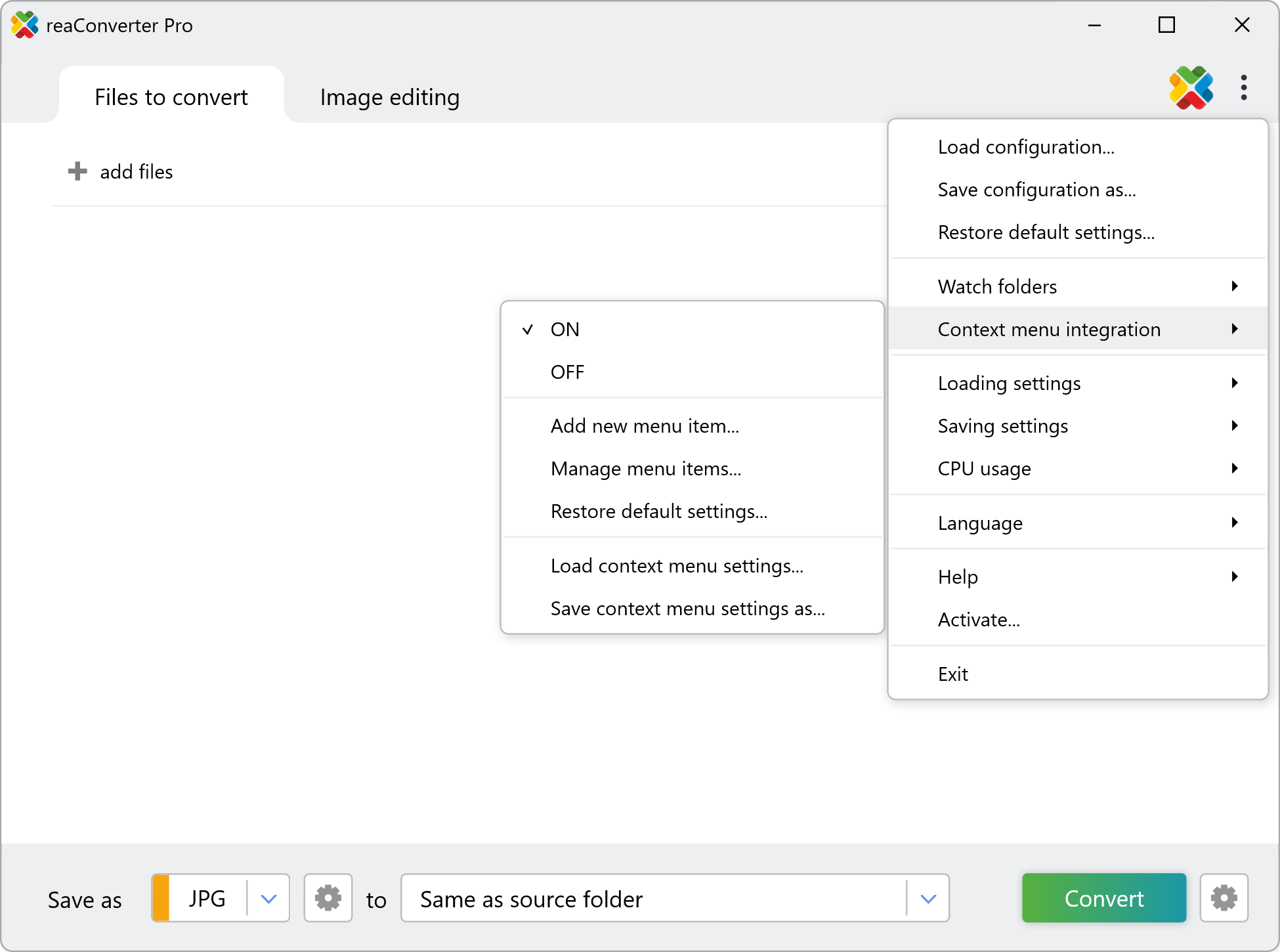The height and width of the screenshot is (952, 1280).
Task: Expand the destination folder dropdown arrow
Action: (928, 898)
